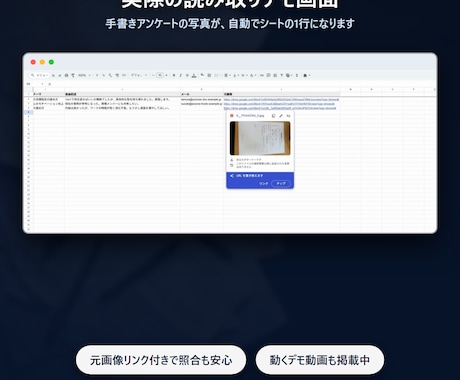Open the horizontal align dropdown
The image size is (460, 380).
tap(227, 75)
